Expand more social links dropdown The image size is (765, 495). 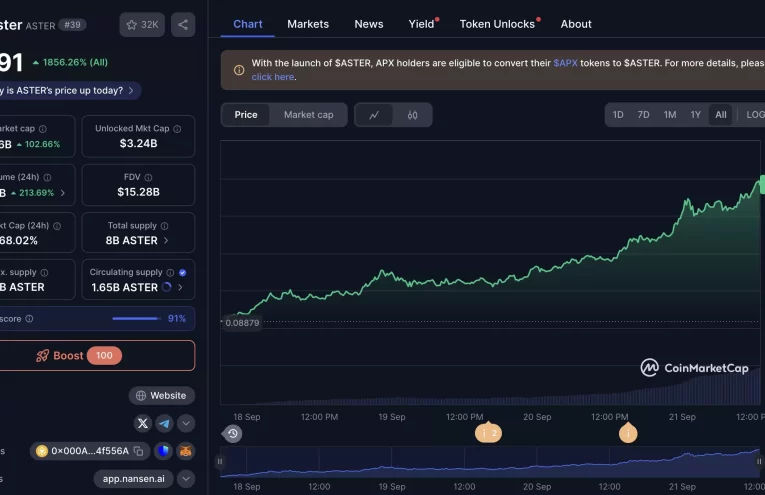click(186, 423)
